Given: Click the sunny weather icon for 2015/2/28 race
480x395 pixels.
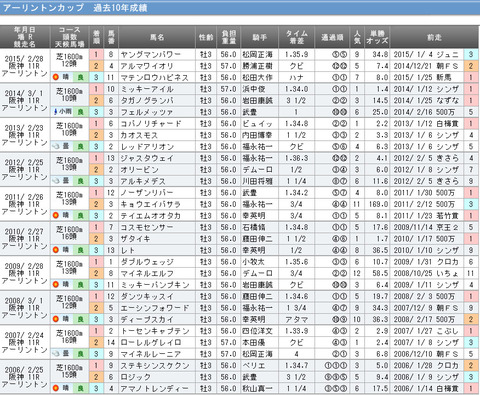Looking at the screenshot, I should (x=56, y=77).
